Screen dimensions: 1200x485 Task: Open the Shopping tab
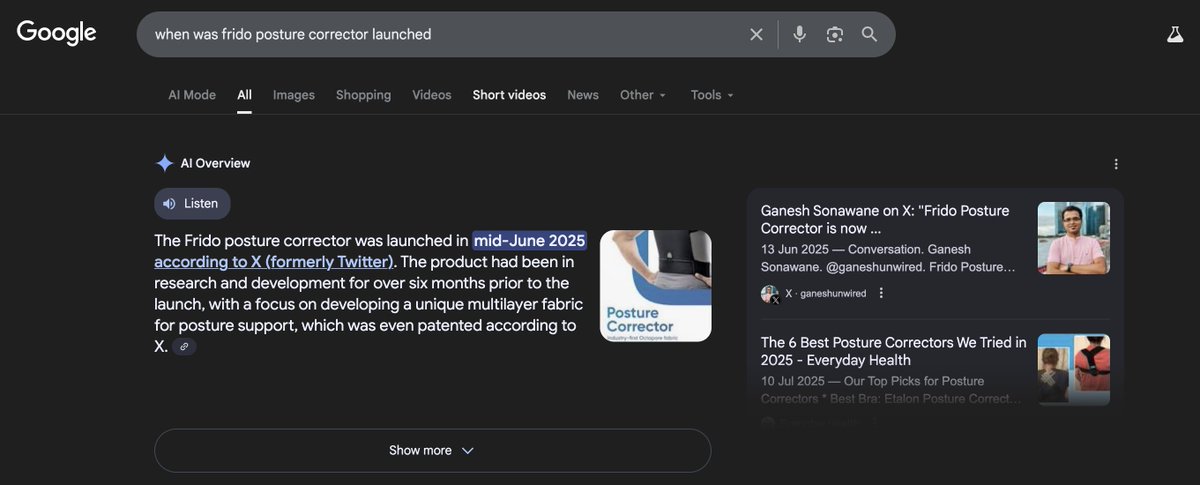point(363,95)
